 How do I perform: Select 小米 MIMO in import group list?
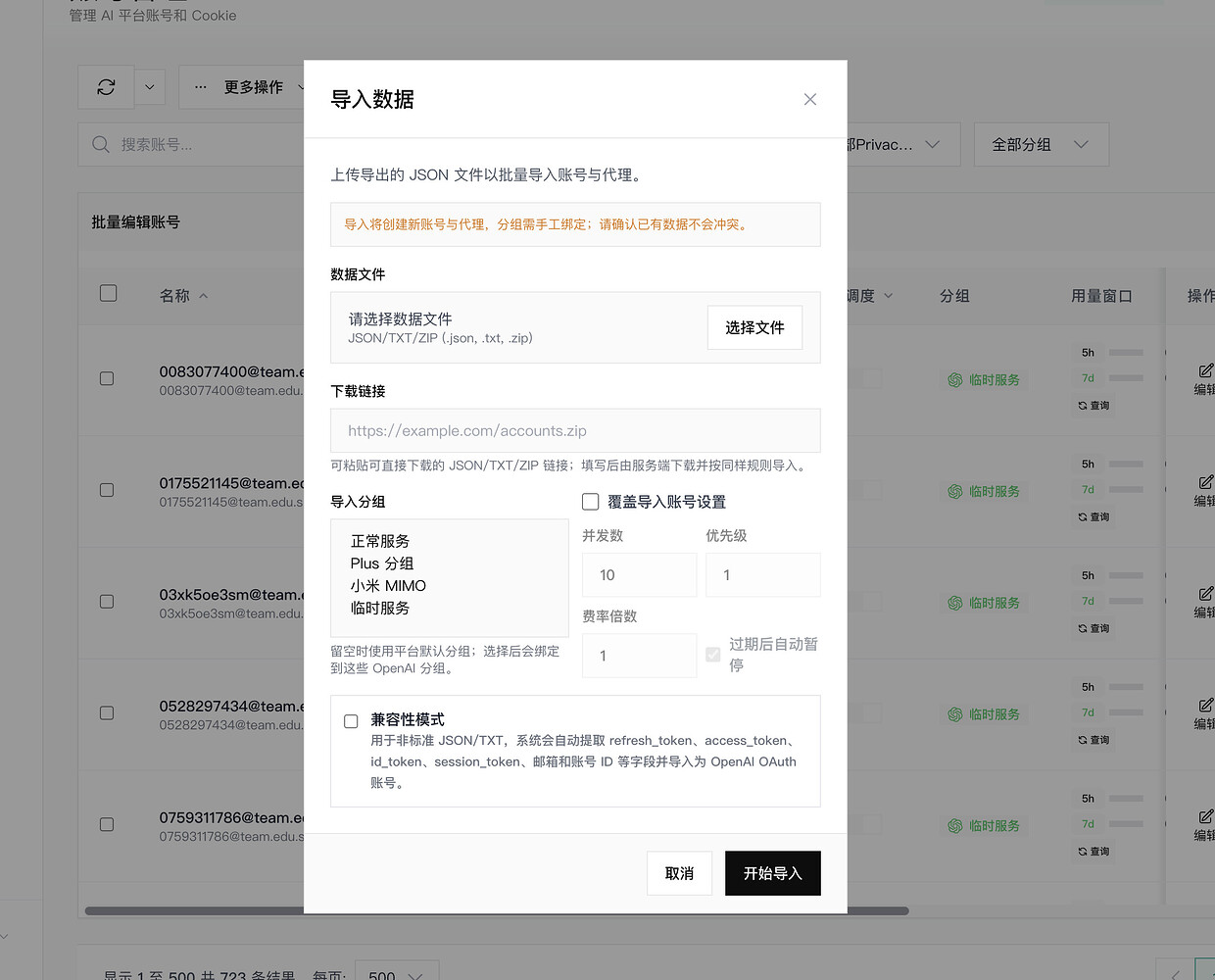pyautogui.click(x=388, y=586)
